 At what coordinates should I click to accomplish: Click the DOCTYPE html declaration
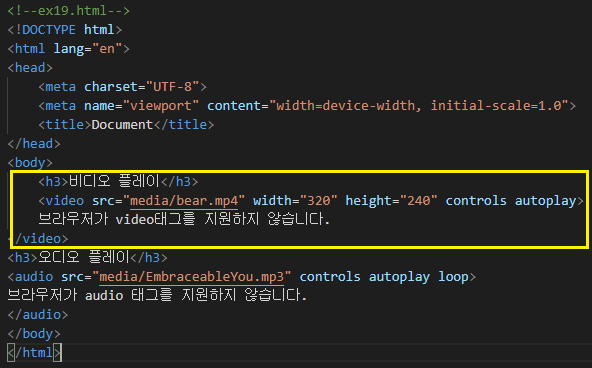pyautogui.click(x=65, y=29)
